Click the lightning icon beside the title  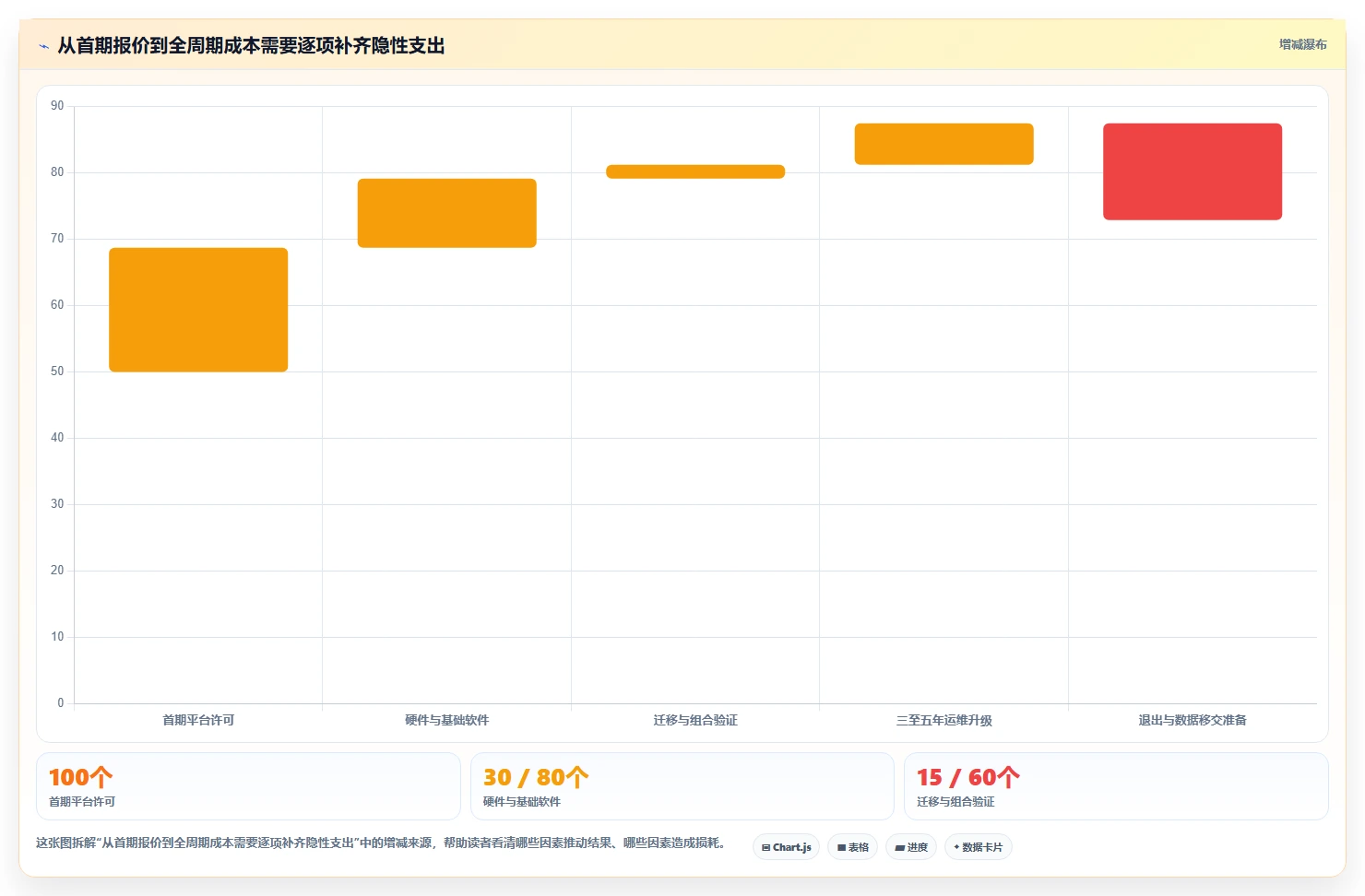click(43, 46)
